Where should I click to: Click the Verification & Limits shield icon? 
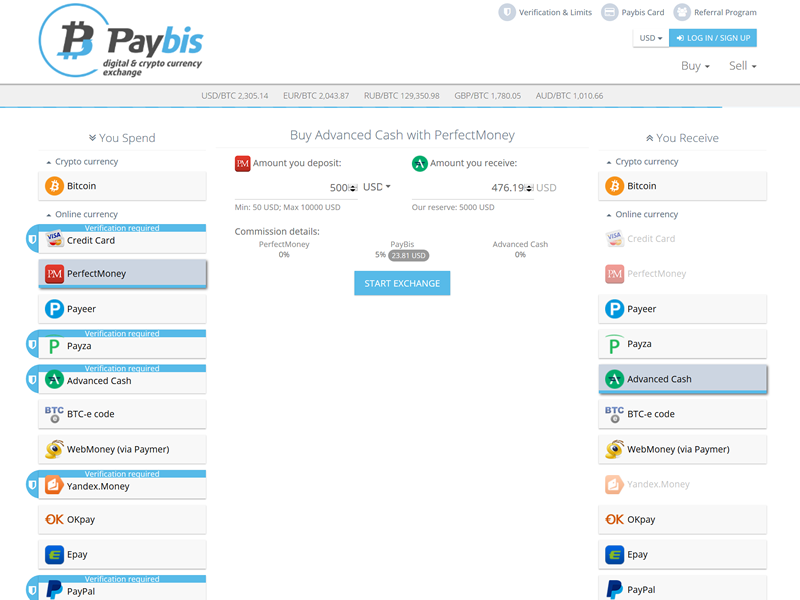[507, 12]
